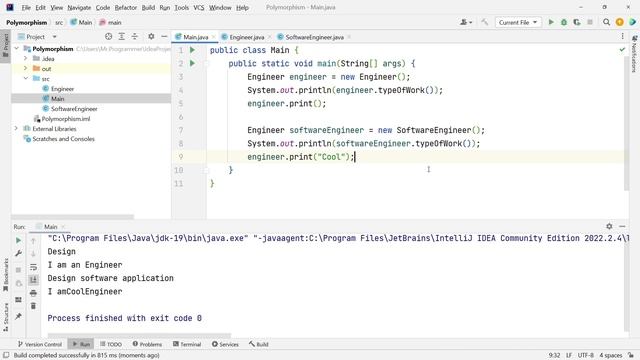Open the VCS menu
Image resolution: width=640 pixels, height=360 pixels.
tap(199, 7)
